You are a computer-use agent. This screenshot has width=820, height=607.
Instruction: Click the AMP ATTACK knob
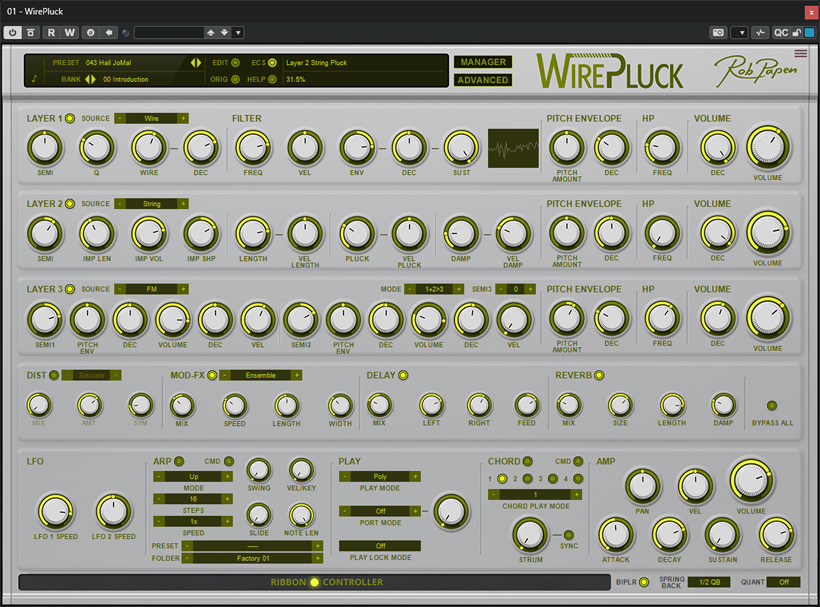(616, 535)
